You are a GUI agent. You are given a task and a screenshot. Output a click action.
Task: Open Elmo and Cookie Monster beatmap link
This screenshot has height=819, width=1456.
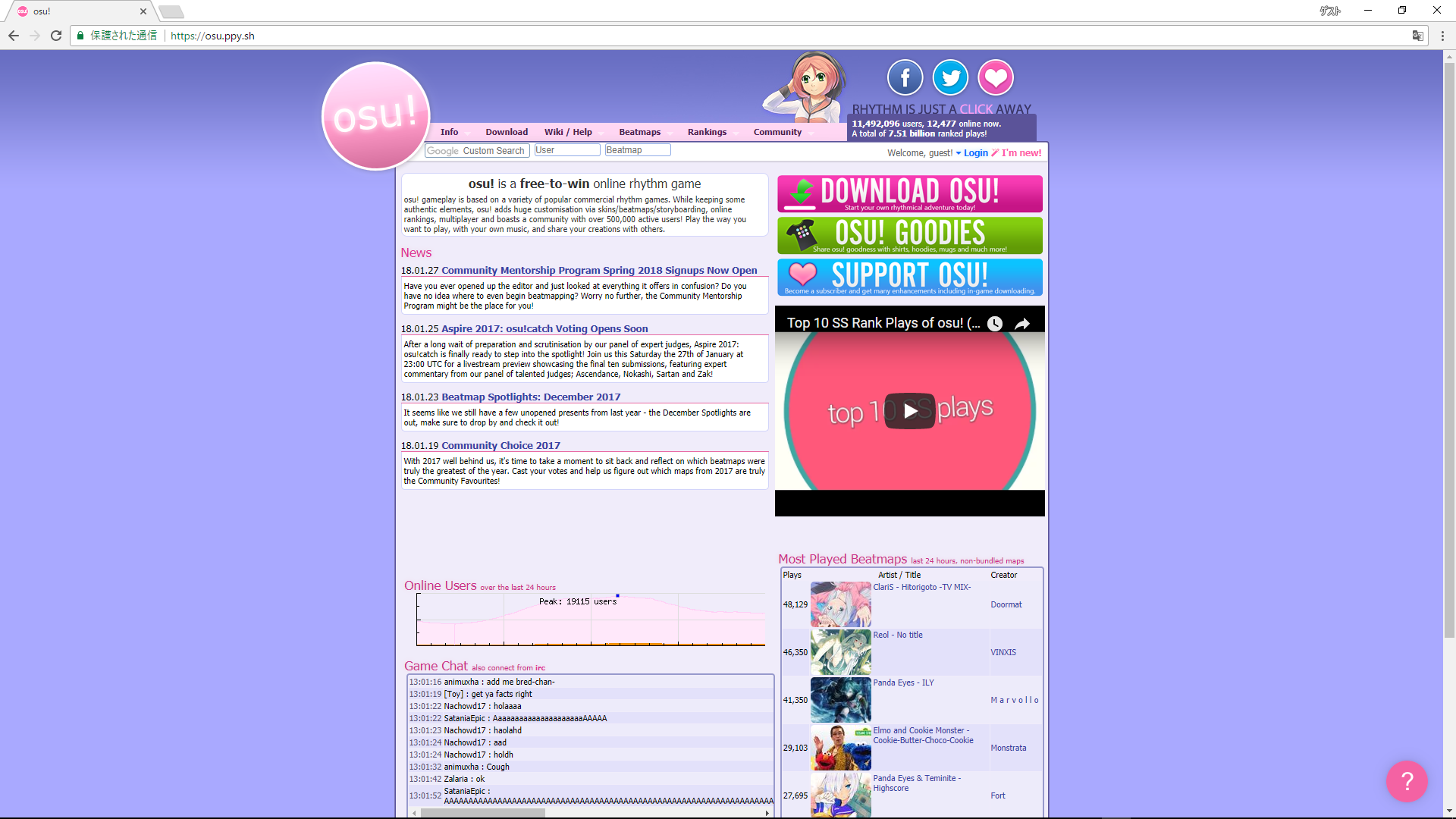click(923, 736)
